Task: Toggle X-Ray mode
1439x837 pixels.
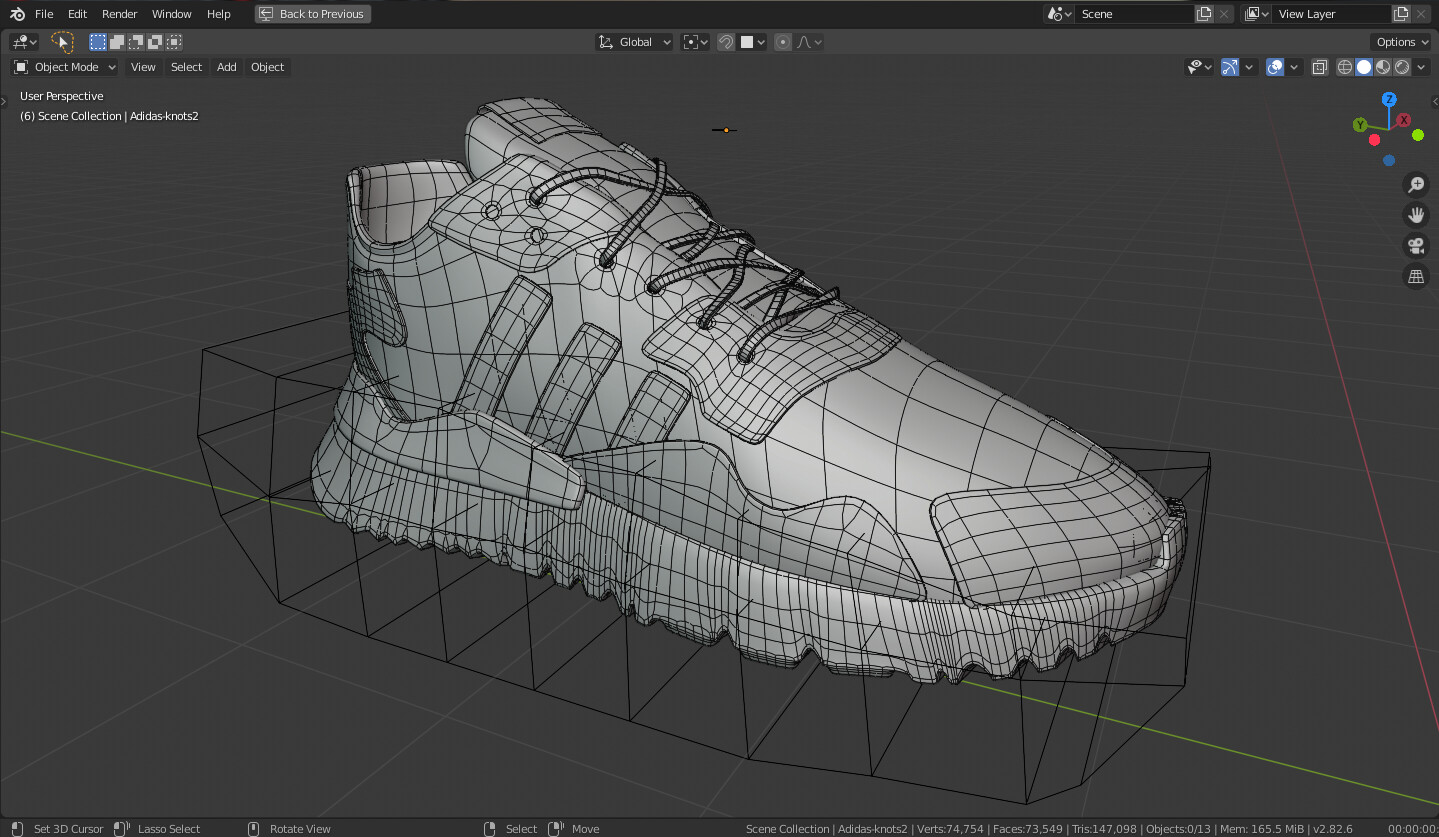Action: [1319, 67]
